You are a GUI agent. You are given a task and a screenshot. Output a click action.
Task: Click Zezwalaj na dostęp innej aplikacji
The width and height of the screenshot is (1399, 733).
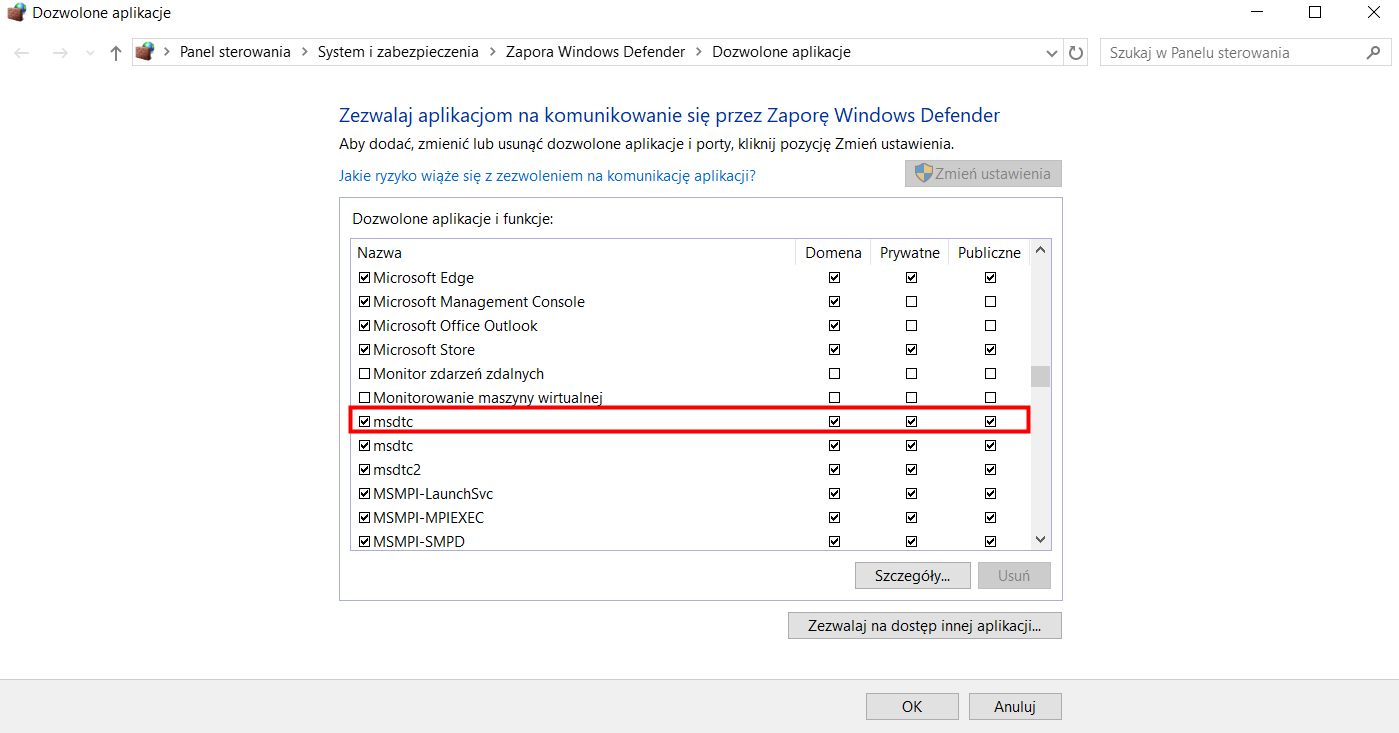[x=925, y=626]
